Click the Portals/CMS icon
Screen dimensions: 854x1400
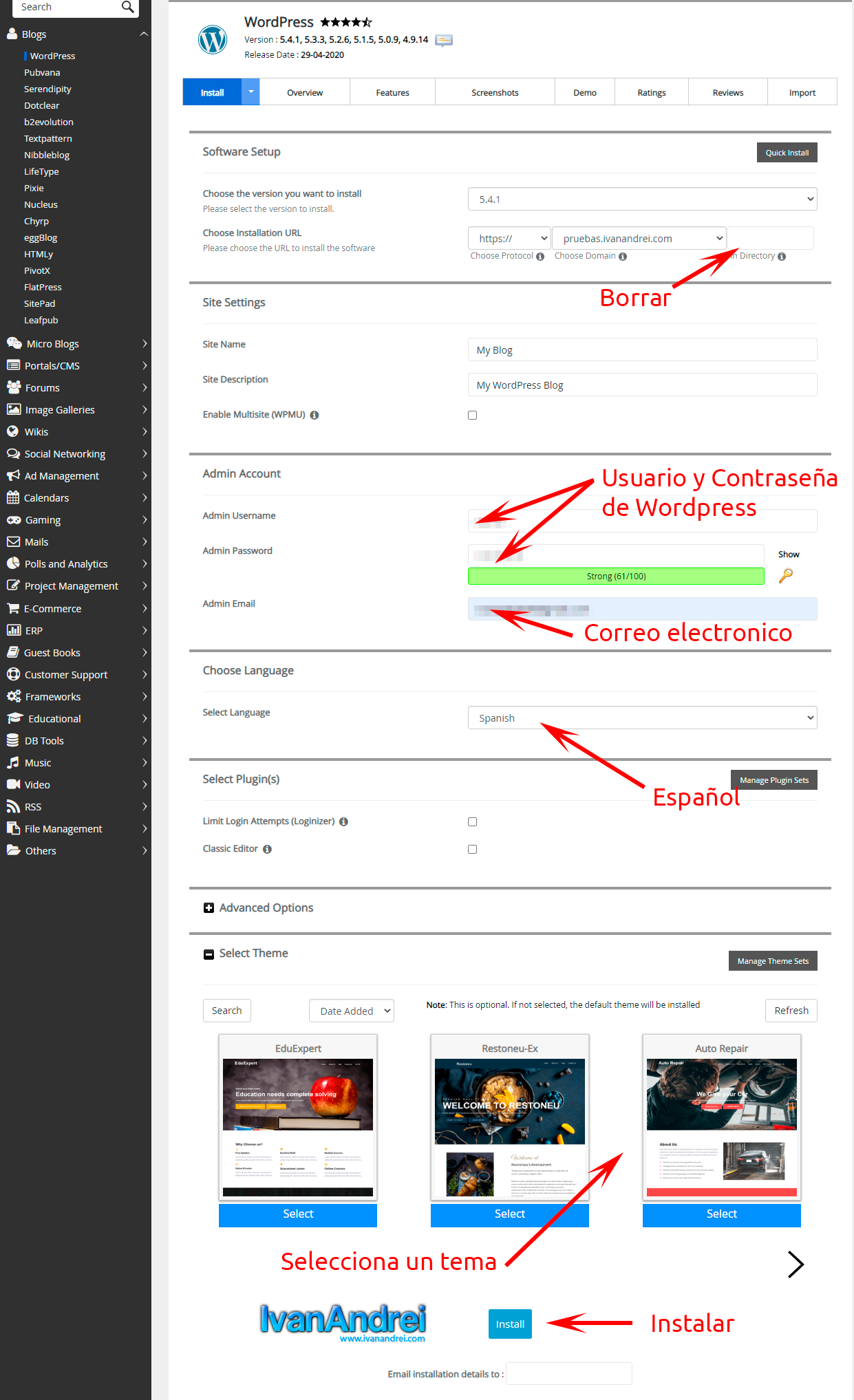click(x=13, y=365)
